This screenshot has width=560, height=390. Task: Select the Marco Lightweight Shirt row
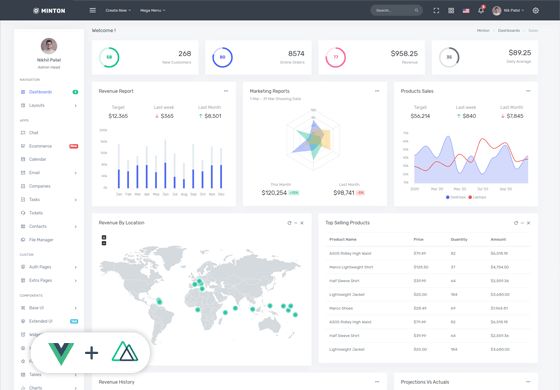click(x=428, y=267)
